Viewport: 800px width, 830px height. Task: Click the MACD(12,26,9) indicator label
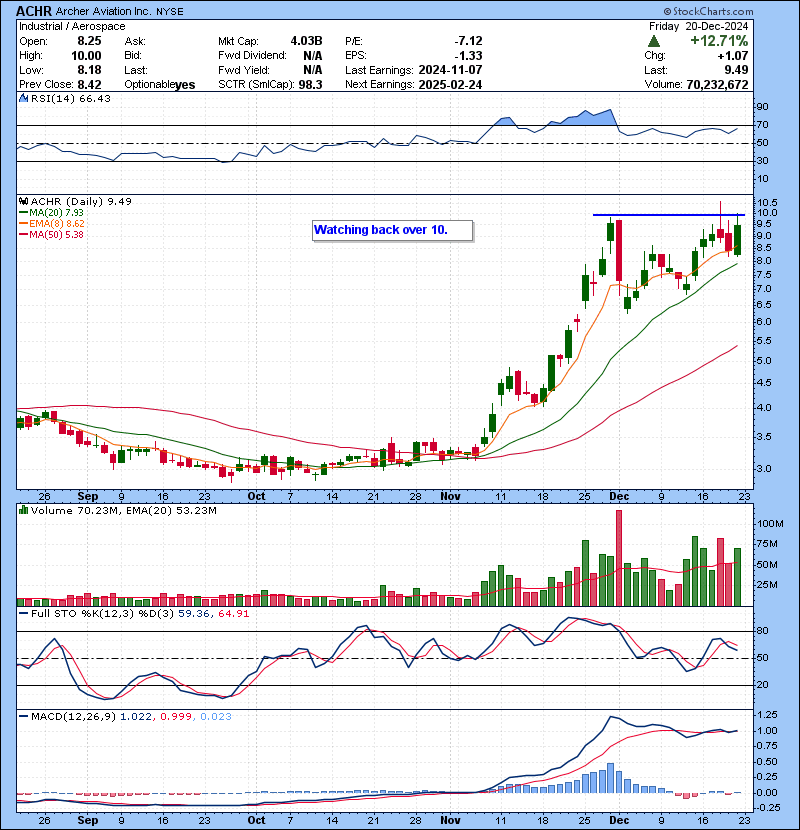pos(73,717)
